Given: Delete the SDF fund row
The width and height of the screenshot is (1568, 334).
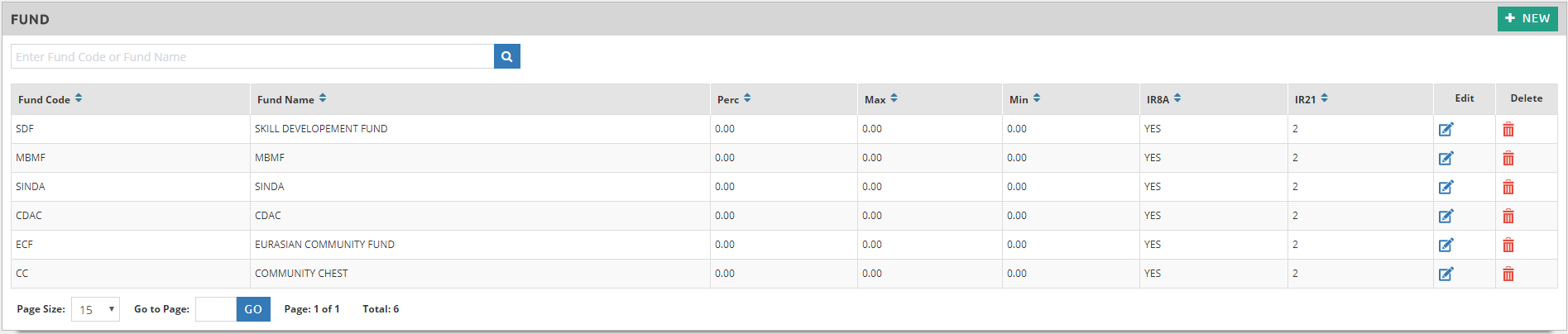Looking at the screenshot, I should point(1508,129).
